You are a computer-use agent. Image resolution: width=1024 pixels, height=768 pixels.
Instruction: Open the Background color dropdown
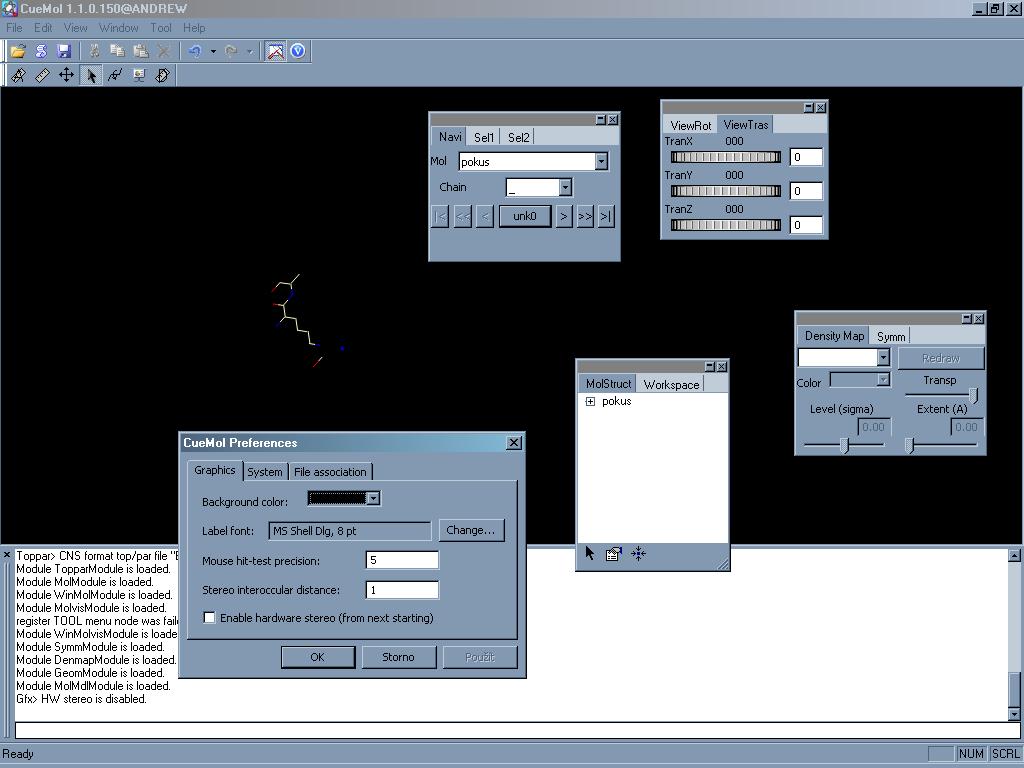click(373, 498)
